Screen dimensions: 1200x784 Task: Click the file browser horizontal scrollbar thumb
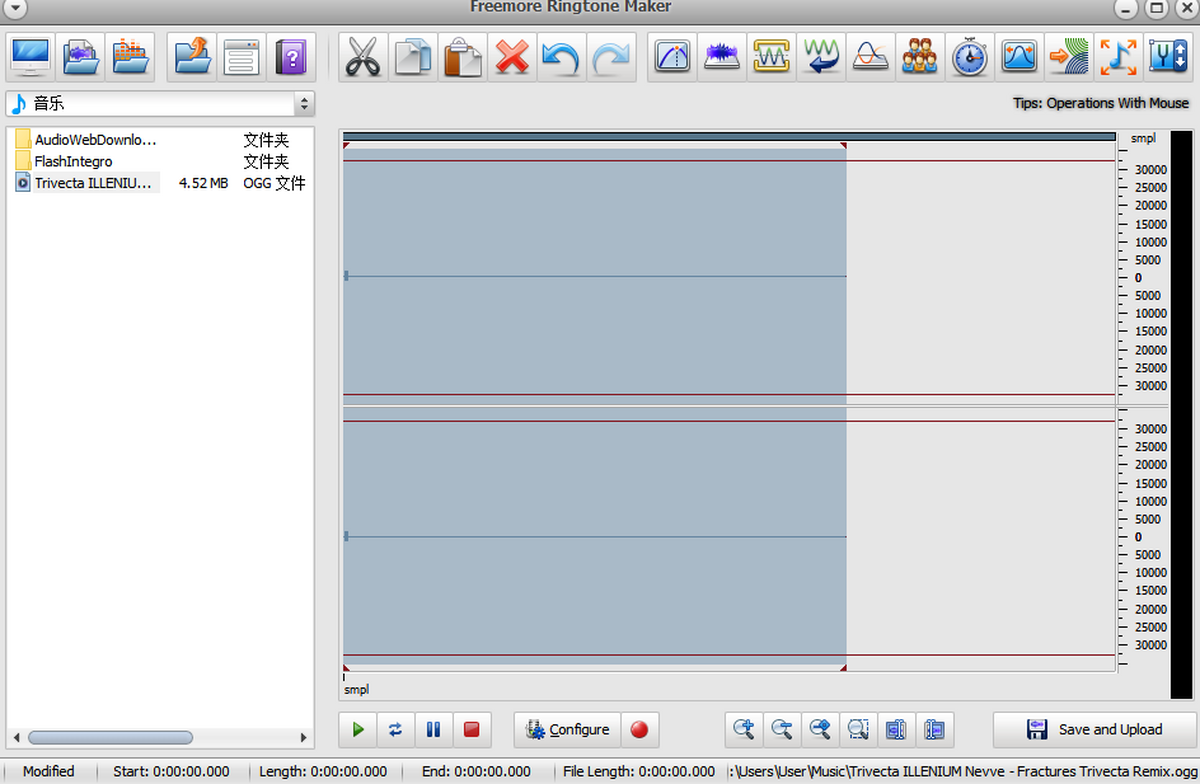pyautogui.click(x=110, y=738)
